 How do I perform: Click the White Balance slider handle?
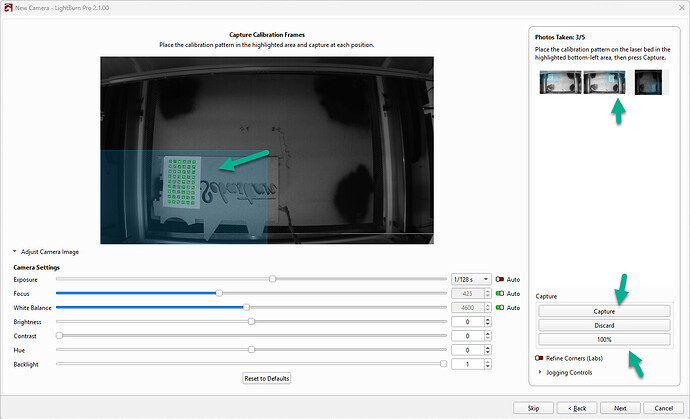coord(246,307)
